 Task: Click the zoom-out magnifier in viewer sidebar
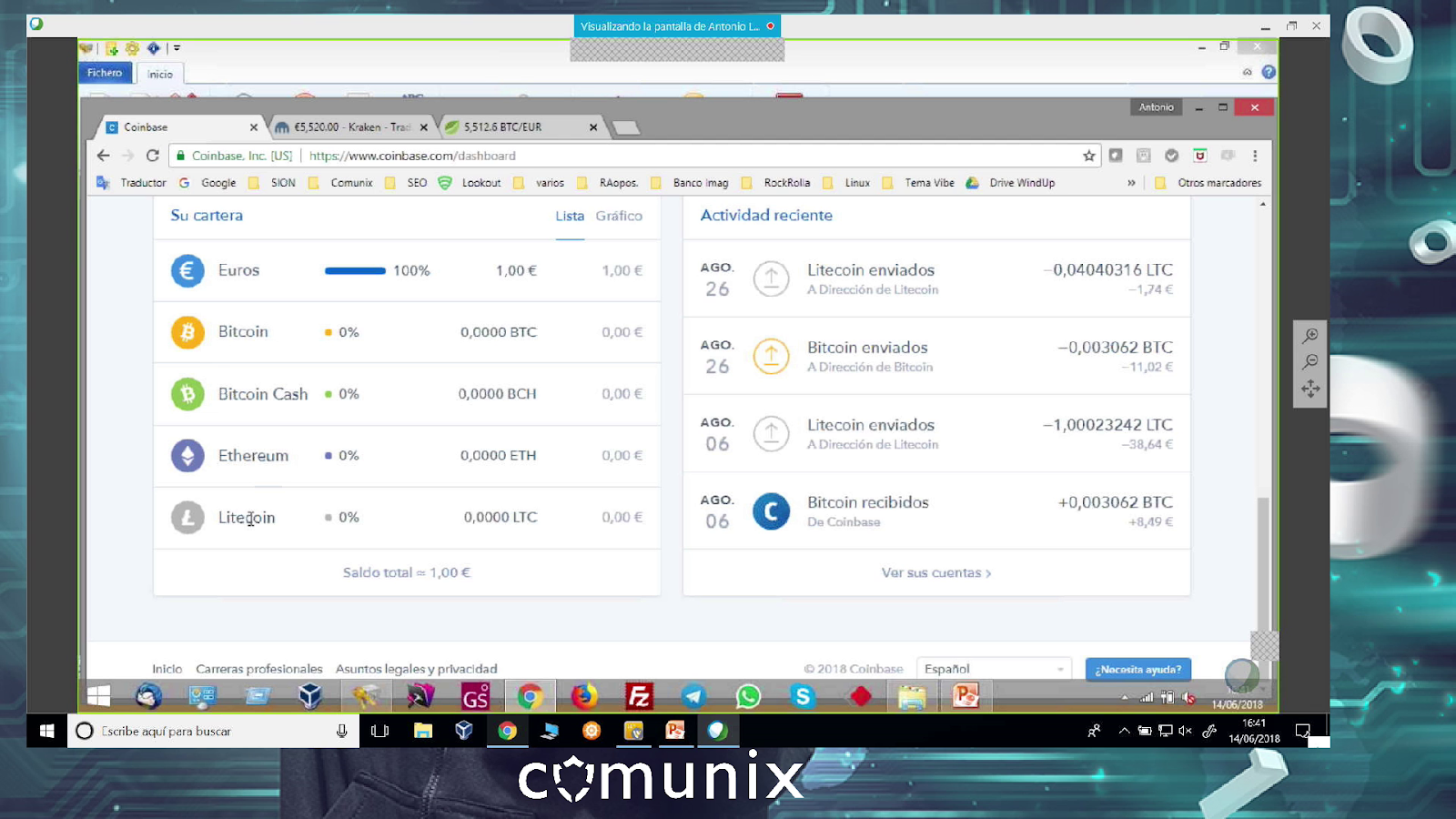[x=1310, y=362]
